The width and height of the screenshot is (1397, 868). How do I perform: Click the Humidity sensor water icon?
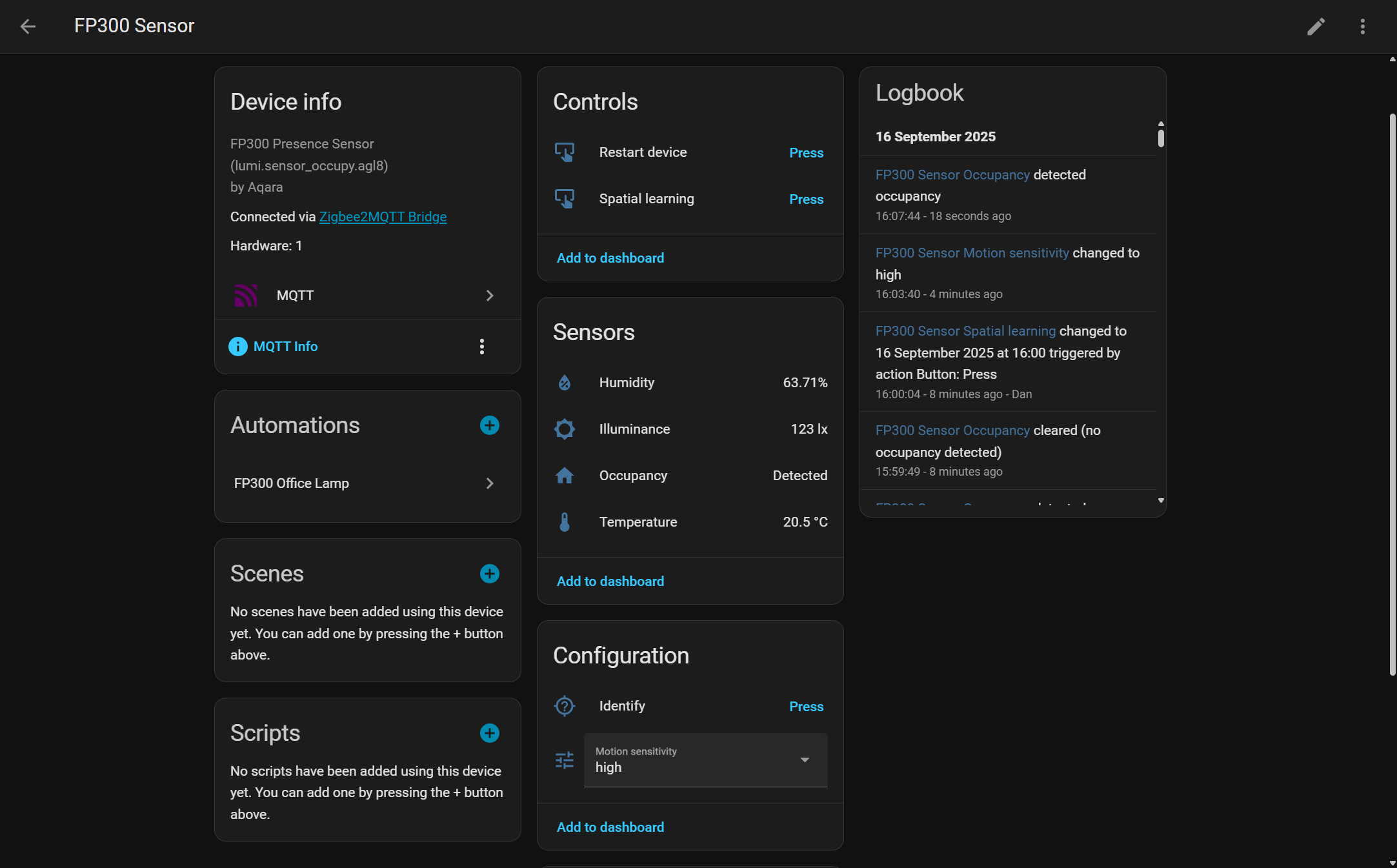(564, 383)
